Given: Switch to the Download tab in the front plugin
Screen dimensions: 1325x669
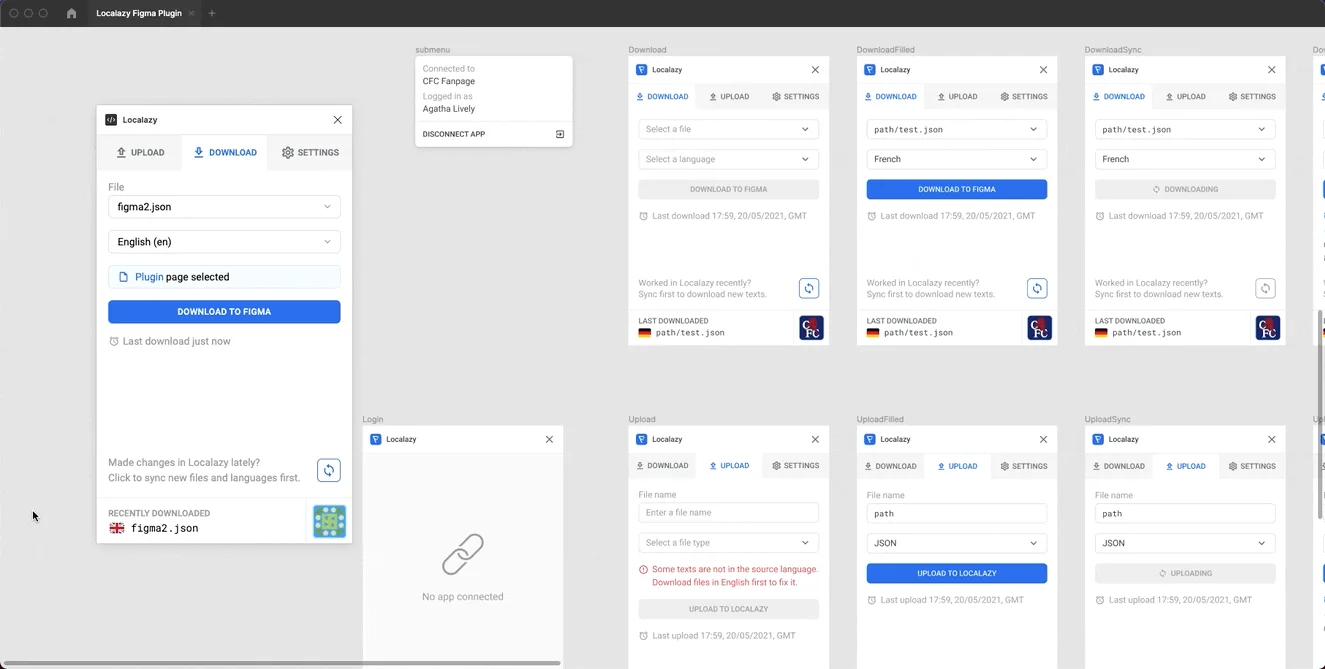Looking at the screenshot, I should point(225,152).
